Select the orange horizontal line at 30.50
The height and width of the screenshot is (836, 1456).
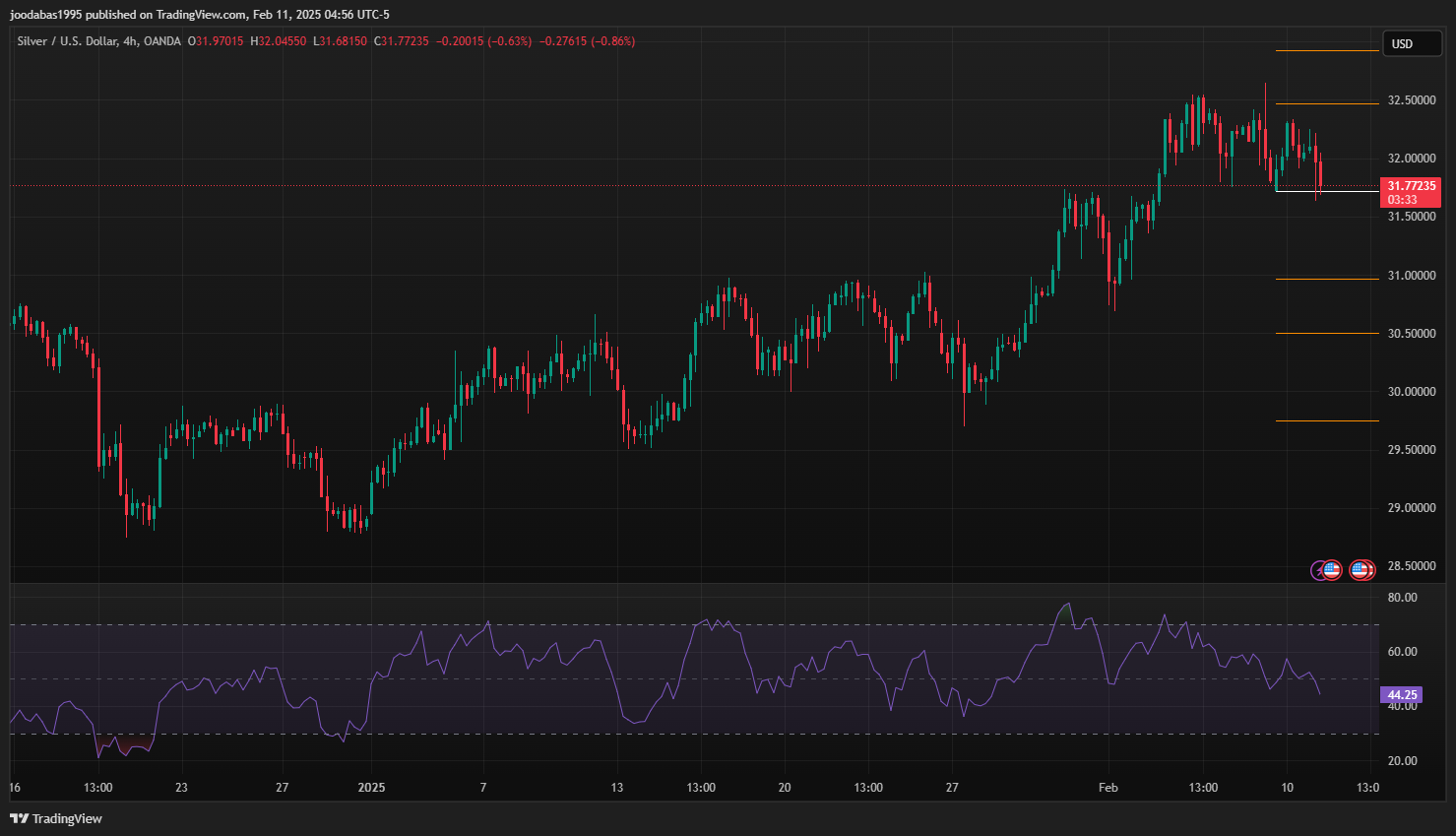(1327, 334)
